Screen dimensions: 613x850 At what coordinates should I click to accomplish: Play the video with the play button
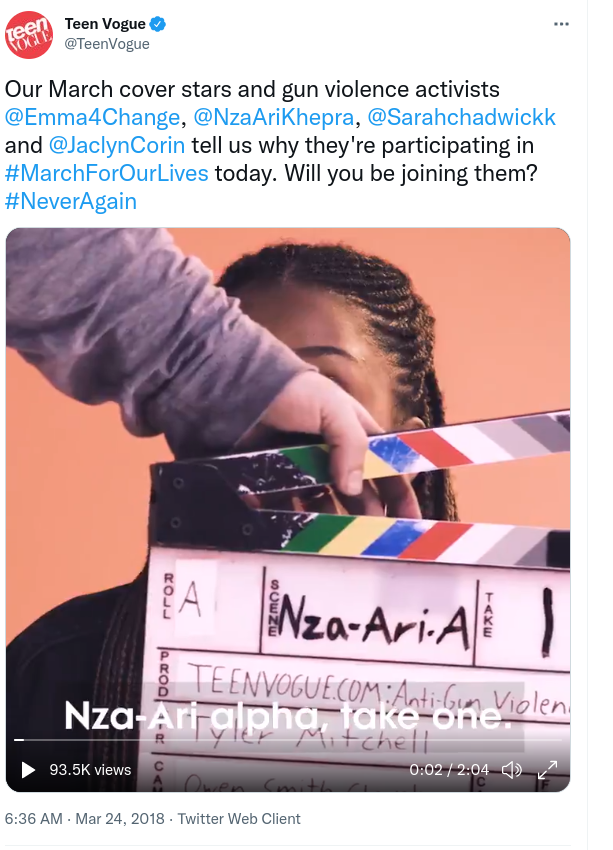pos(28,770)
